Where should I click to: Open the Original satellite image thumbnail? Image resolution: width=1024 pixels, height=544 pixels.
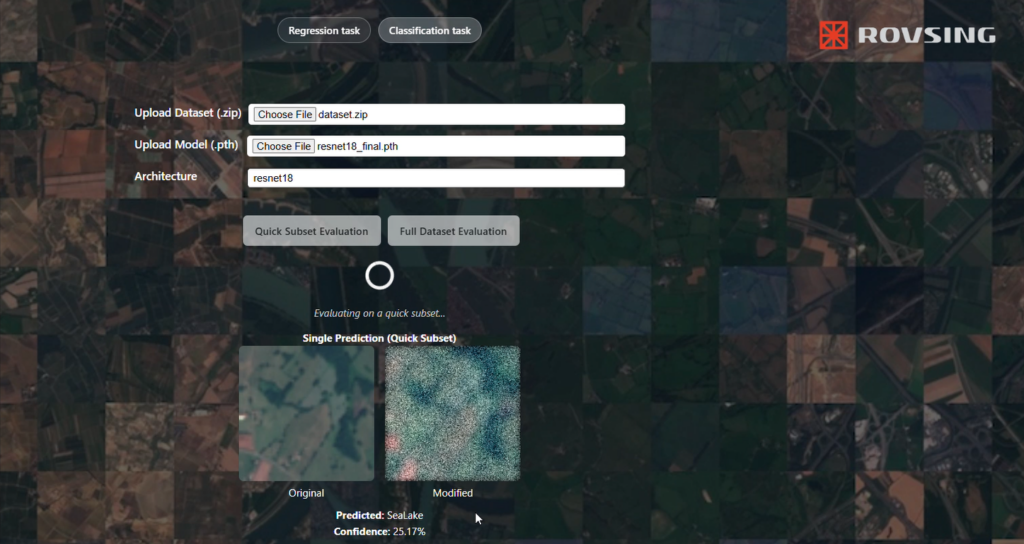pyautogui.click(x=306, y=413)
